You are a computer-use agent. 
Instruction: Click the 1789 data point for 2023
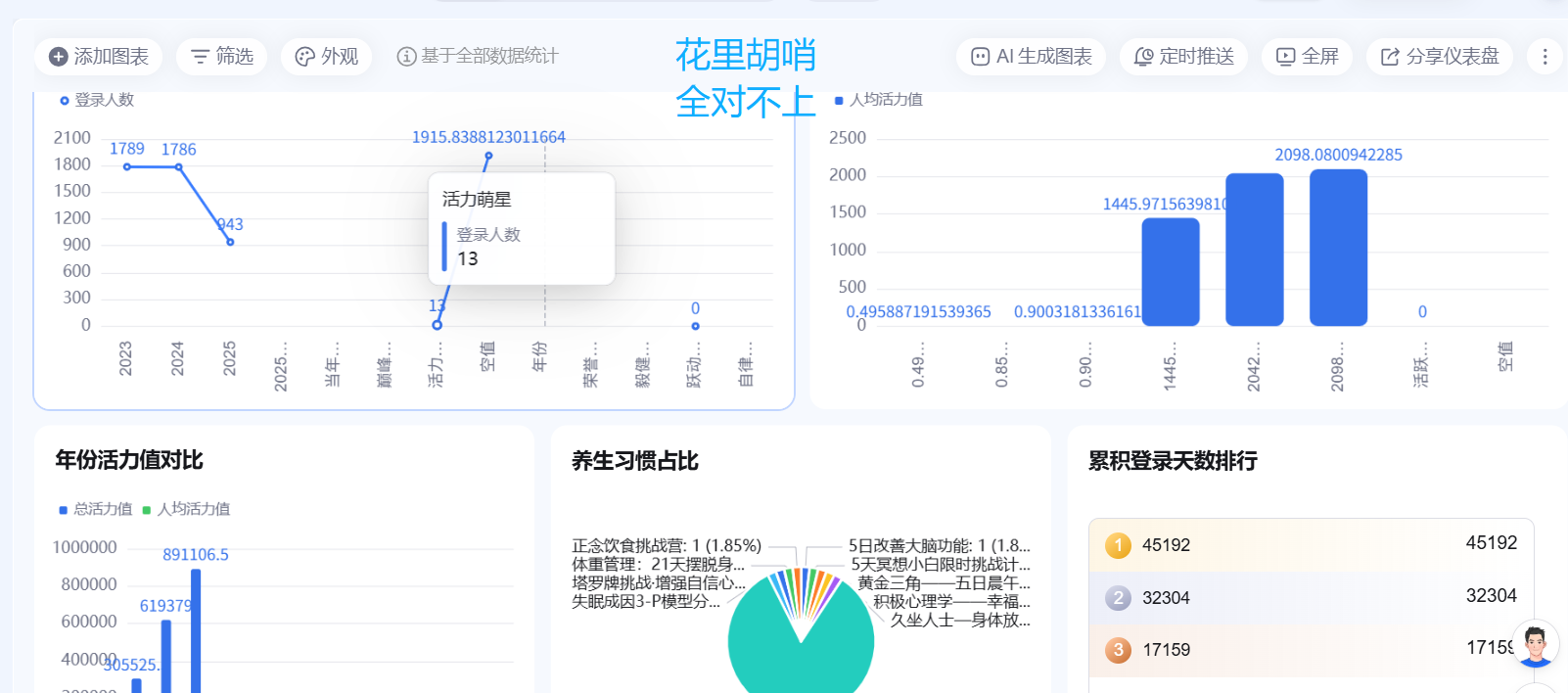click(127, 167)
